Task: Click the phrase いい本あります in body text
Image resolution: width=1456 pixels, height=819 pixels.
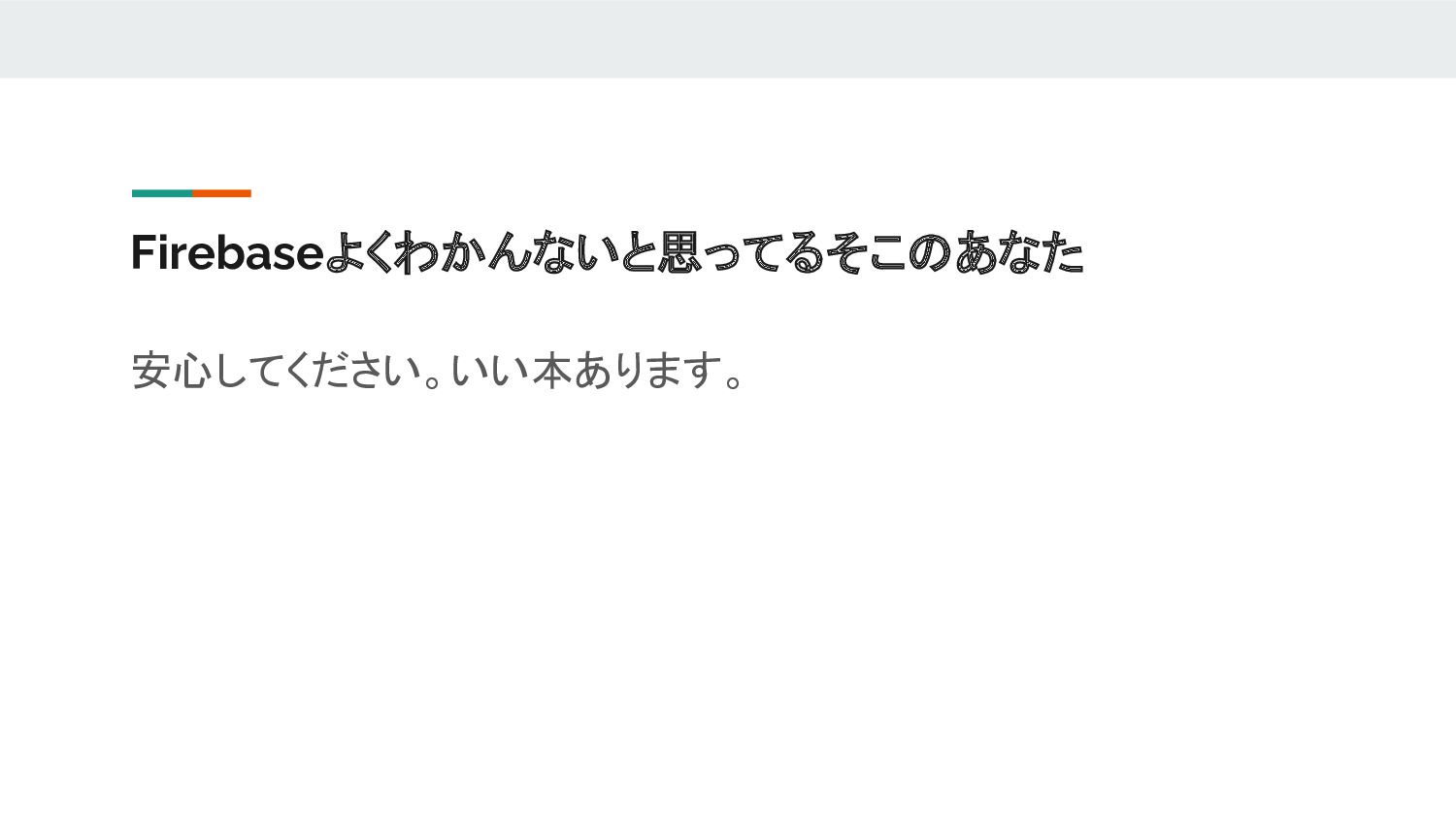Action: click(586, 371)
